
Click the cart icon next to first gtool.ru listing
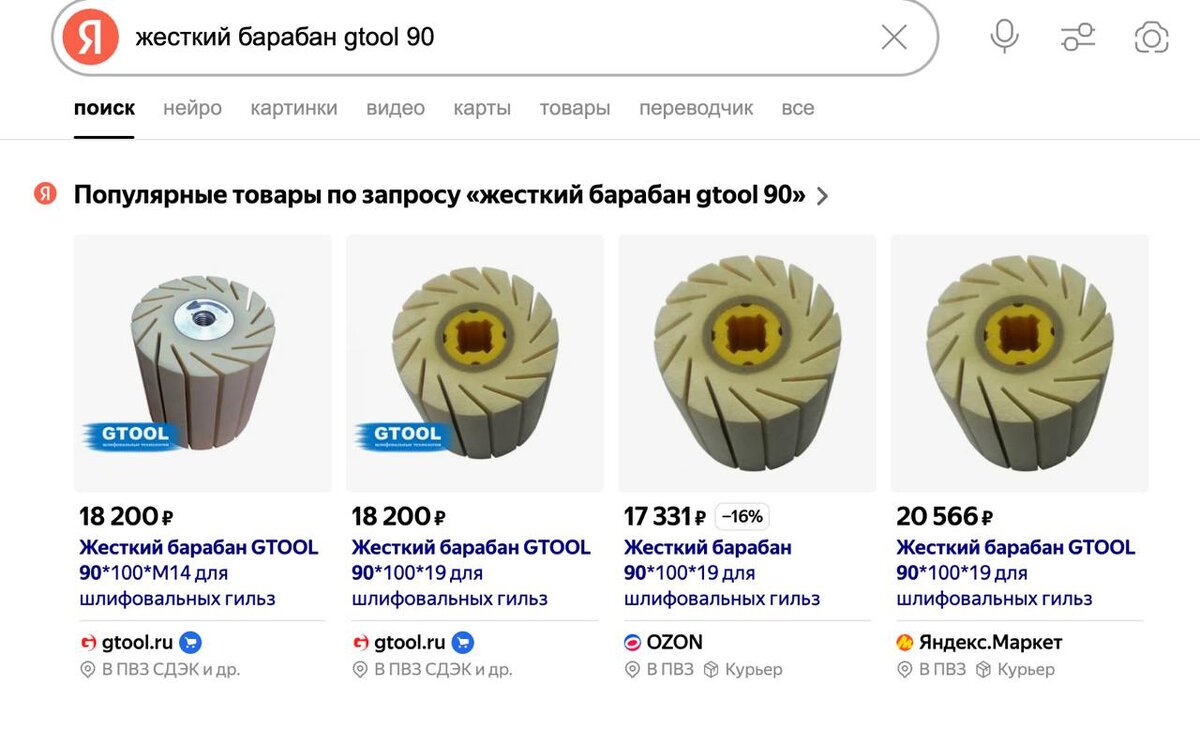(189, 641)
